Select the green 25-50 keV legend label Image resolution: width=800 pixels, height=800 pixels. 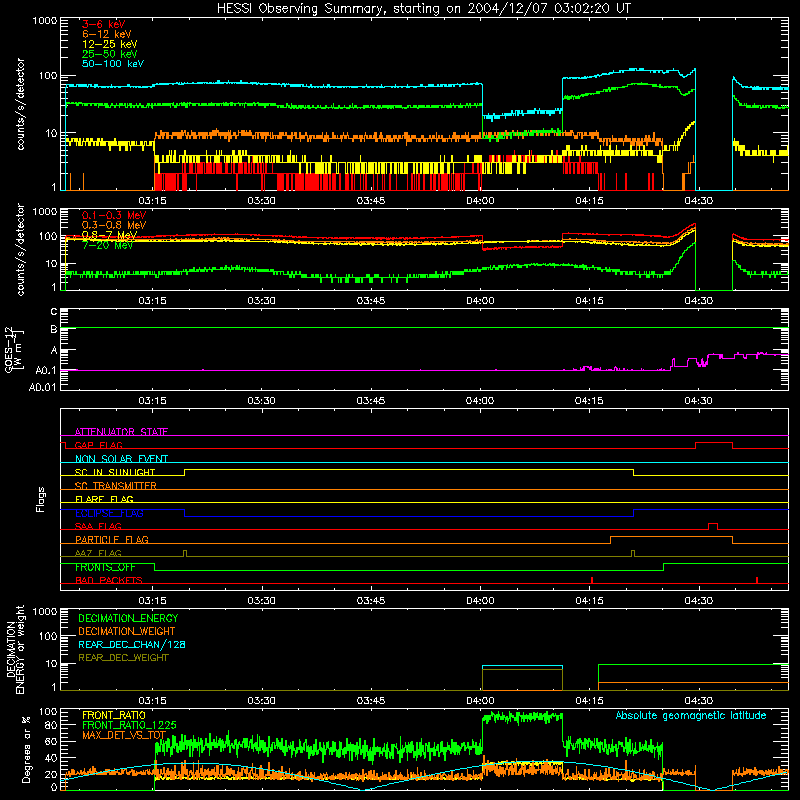110,54
